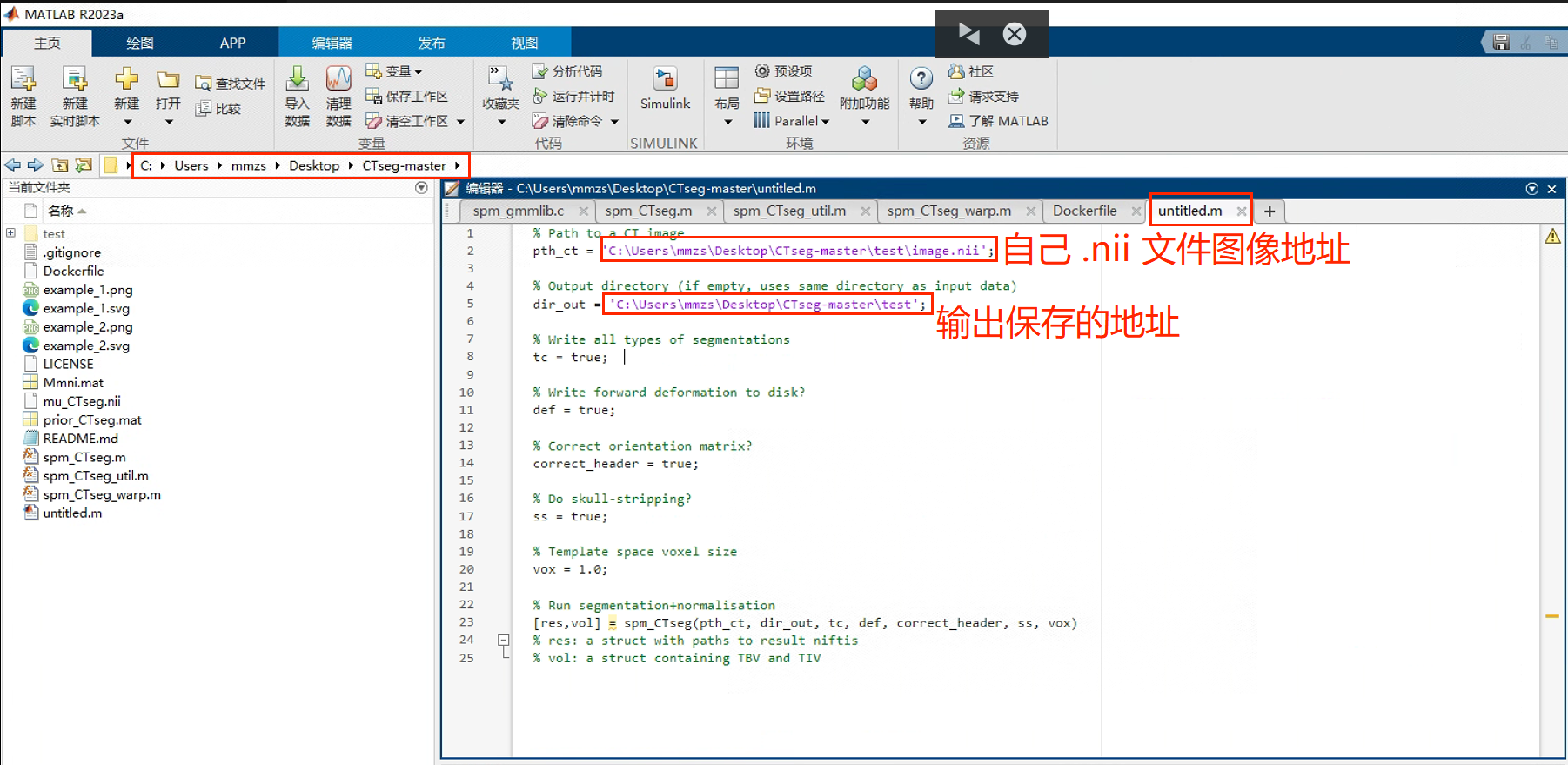Close the spm_CTseg_util.m editor tab

865,211
